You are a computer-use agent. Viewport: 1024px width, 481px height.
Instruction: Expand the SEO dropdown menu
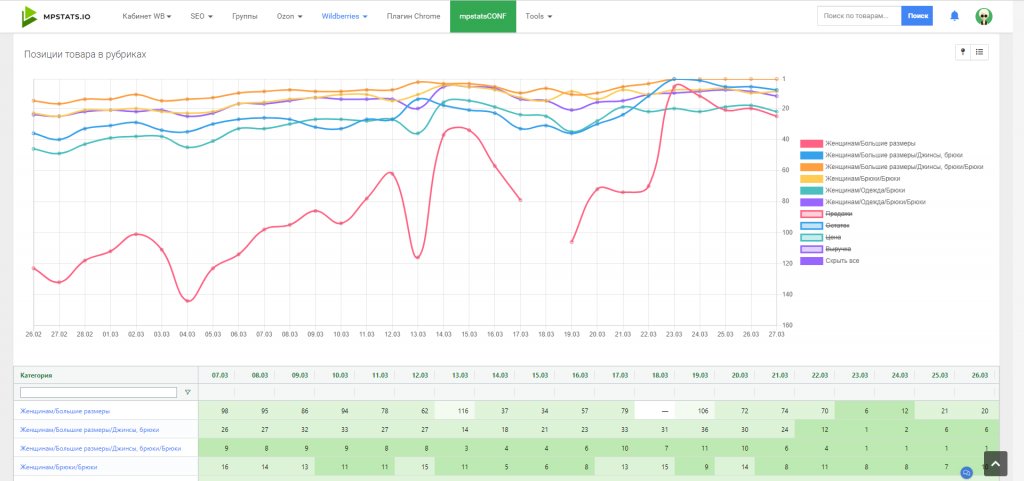pos(201,17)
